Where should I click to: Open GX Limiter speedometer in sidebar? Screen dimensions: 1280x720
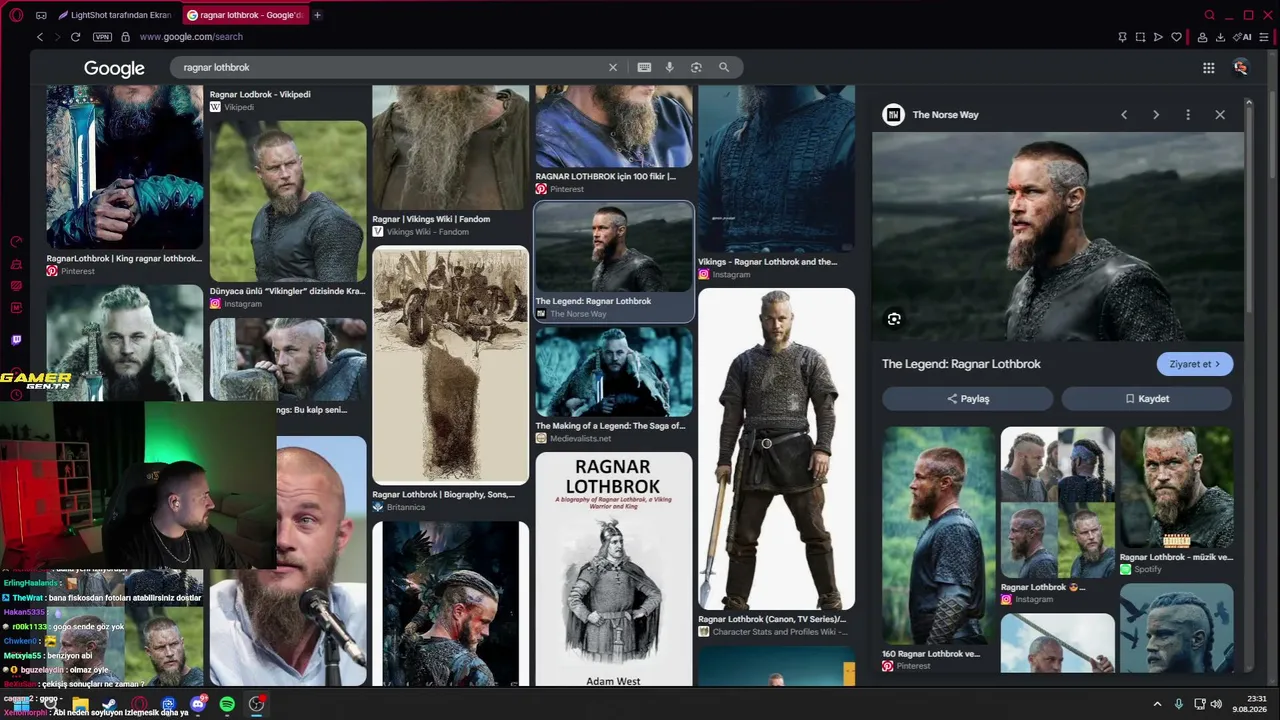[x=16, y=242]
